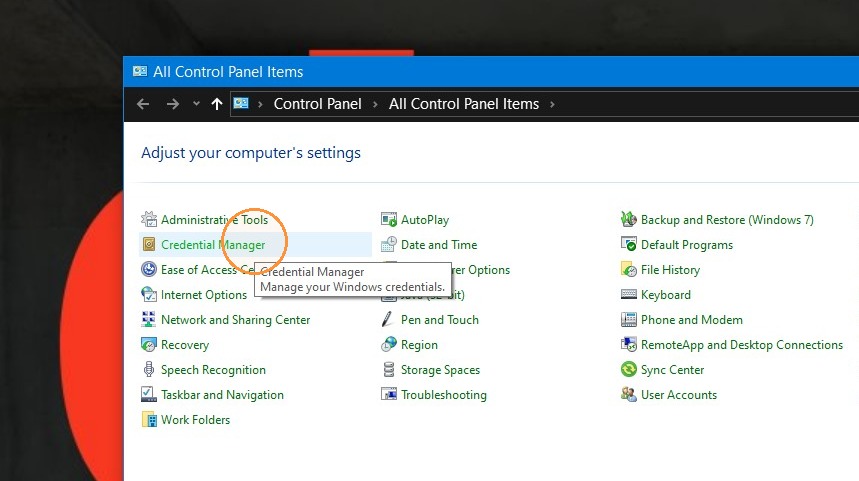This screenshot has height=481, width=859.
Task: Open the AutoPlay link
Action: 425,220
